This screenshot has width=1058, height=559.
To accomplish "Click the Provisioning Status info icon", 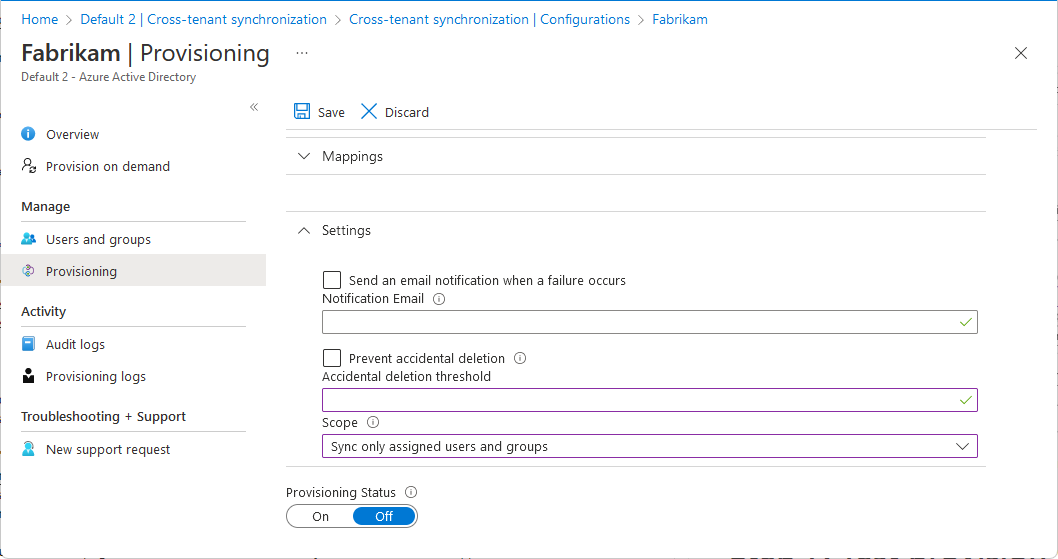I will pyautogui.click(x=411, y=492).
